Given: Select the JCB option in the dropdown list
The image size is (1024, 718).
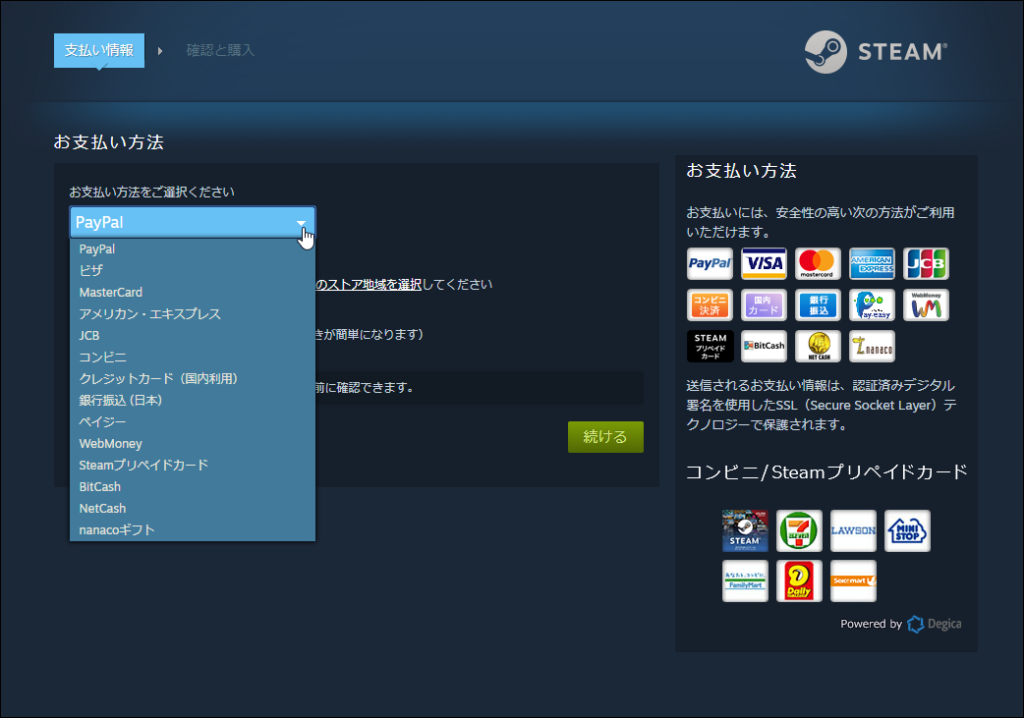Looking at the screenshot, I should pos(193,335).
